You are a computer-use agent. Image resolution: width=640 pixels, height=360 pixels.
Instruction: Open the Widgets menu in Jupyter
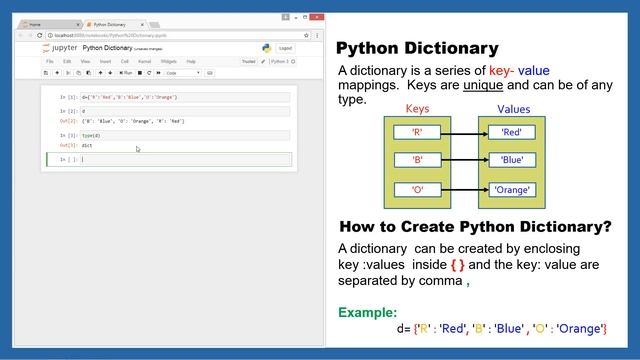point(169,62)
